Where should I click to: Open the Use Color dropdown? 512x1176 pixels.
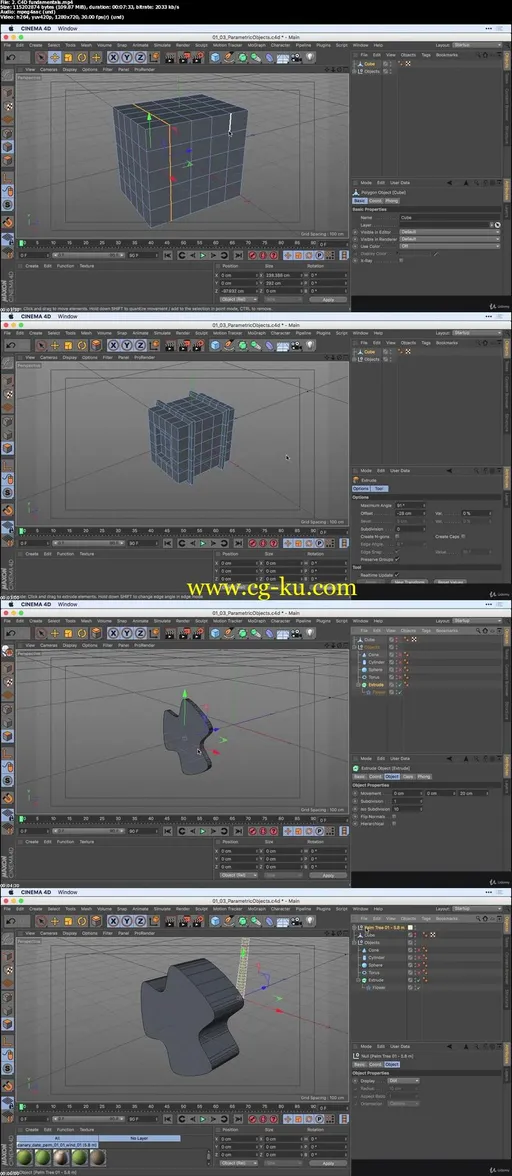click(449, 246)
